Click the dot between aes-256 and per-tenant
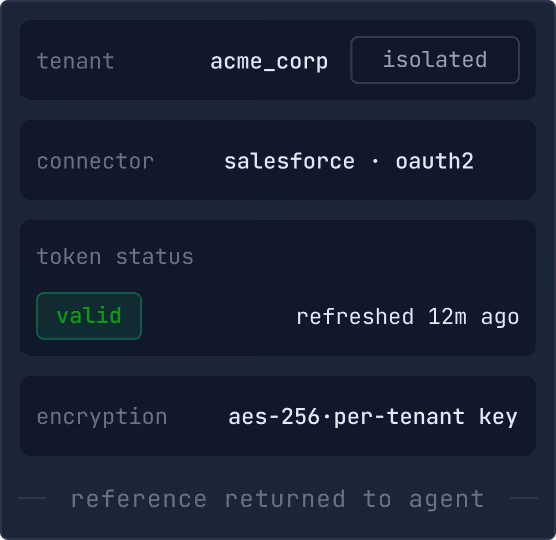This screenshot has height=540, width=556. pyautogui.click(x=327, y=417)
